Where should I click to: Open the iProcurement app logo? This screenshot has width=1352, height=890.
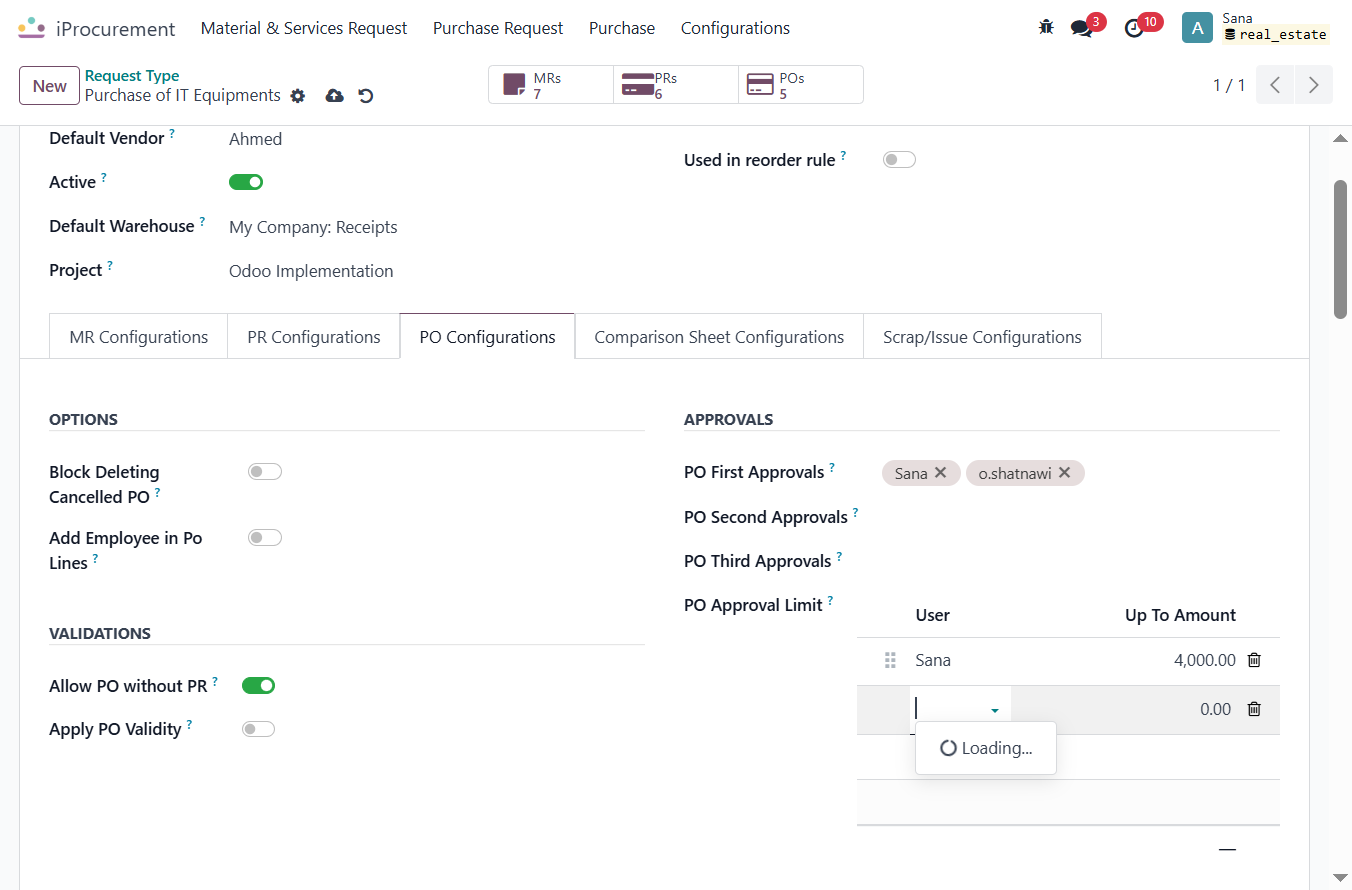[x=32, y=28]
